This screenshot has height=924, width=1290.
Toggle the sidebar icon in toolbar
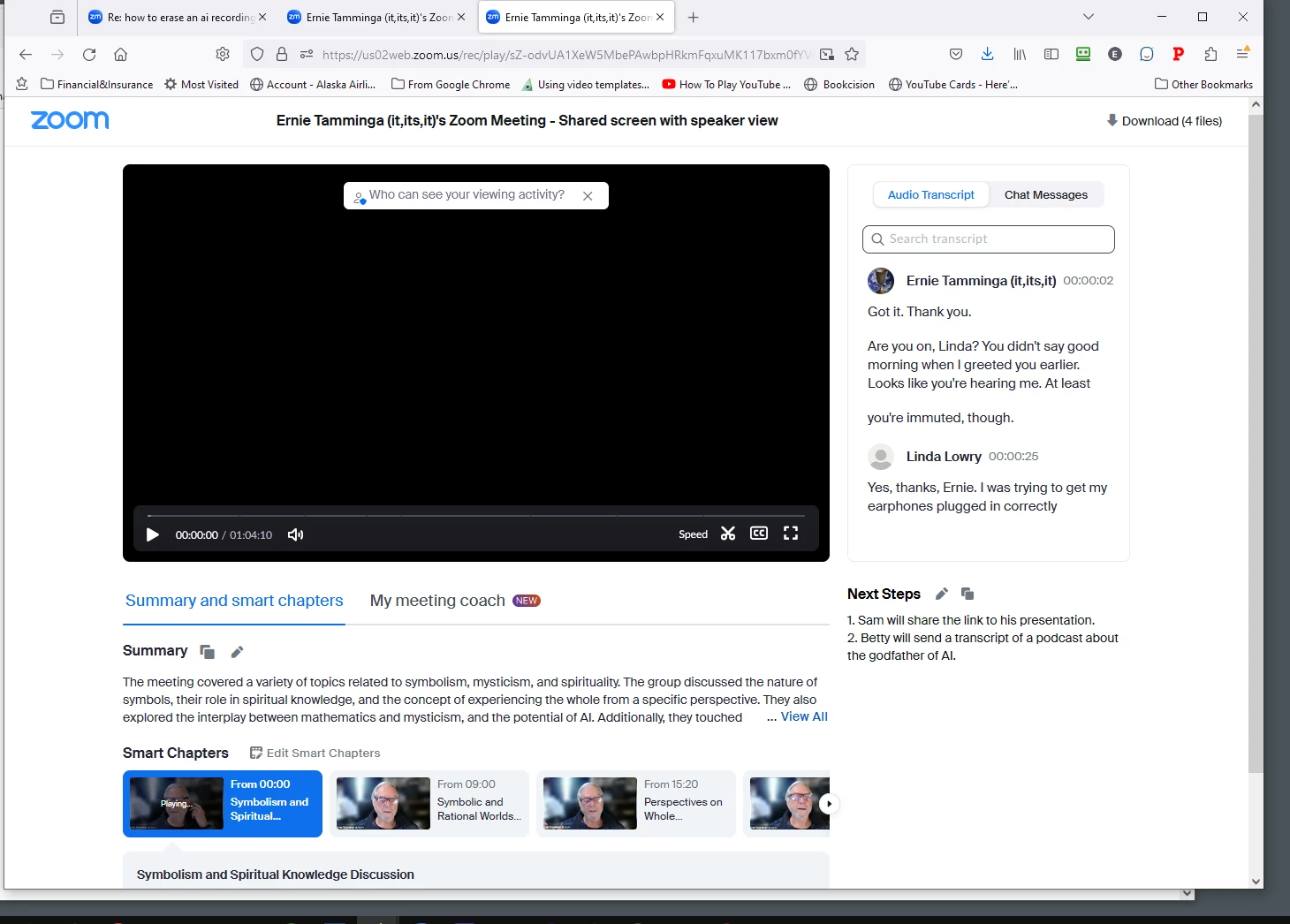1051,54
